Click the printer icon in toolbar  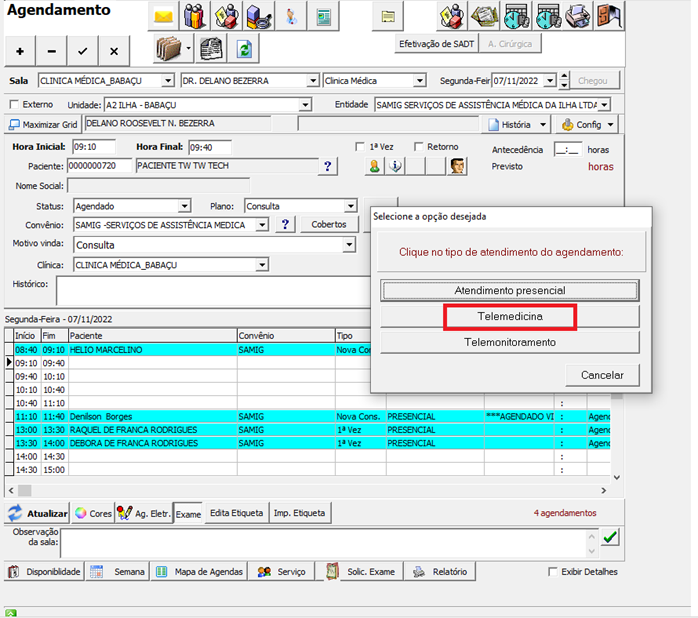click(x=578, y=16)
